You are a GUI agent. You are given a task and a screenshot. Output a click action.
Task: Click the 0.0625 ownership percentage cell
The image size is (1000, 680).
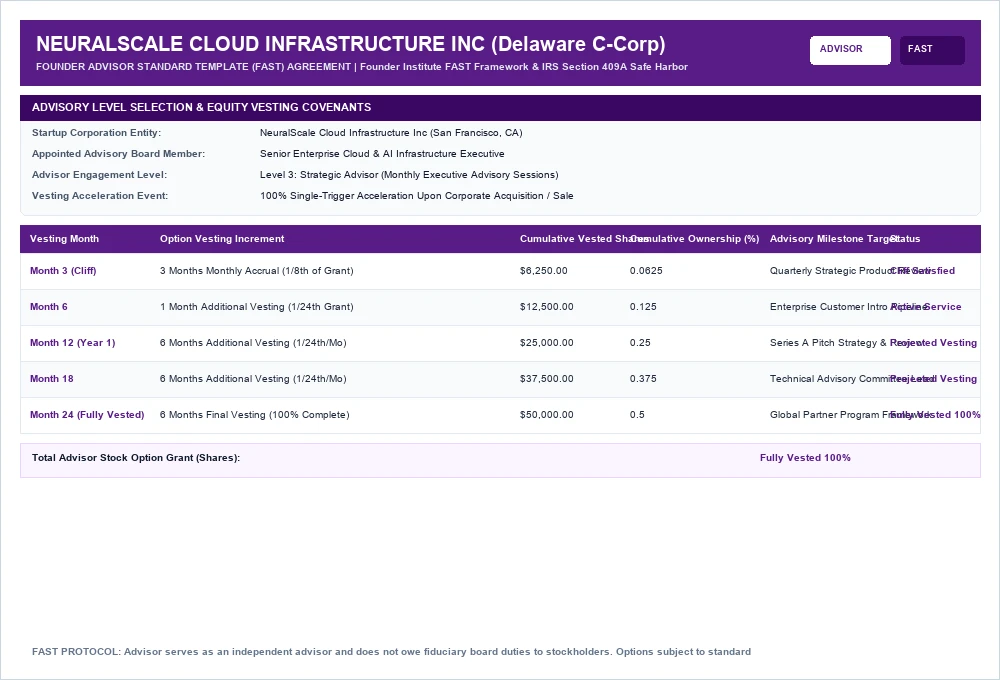[x=646, y=270]
